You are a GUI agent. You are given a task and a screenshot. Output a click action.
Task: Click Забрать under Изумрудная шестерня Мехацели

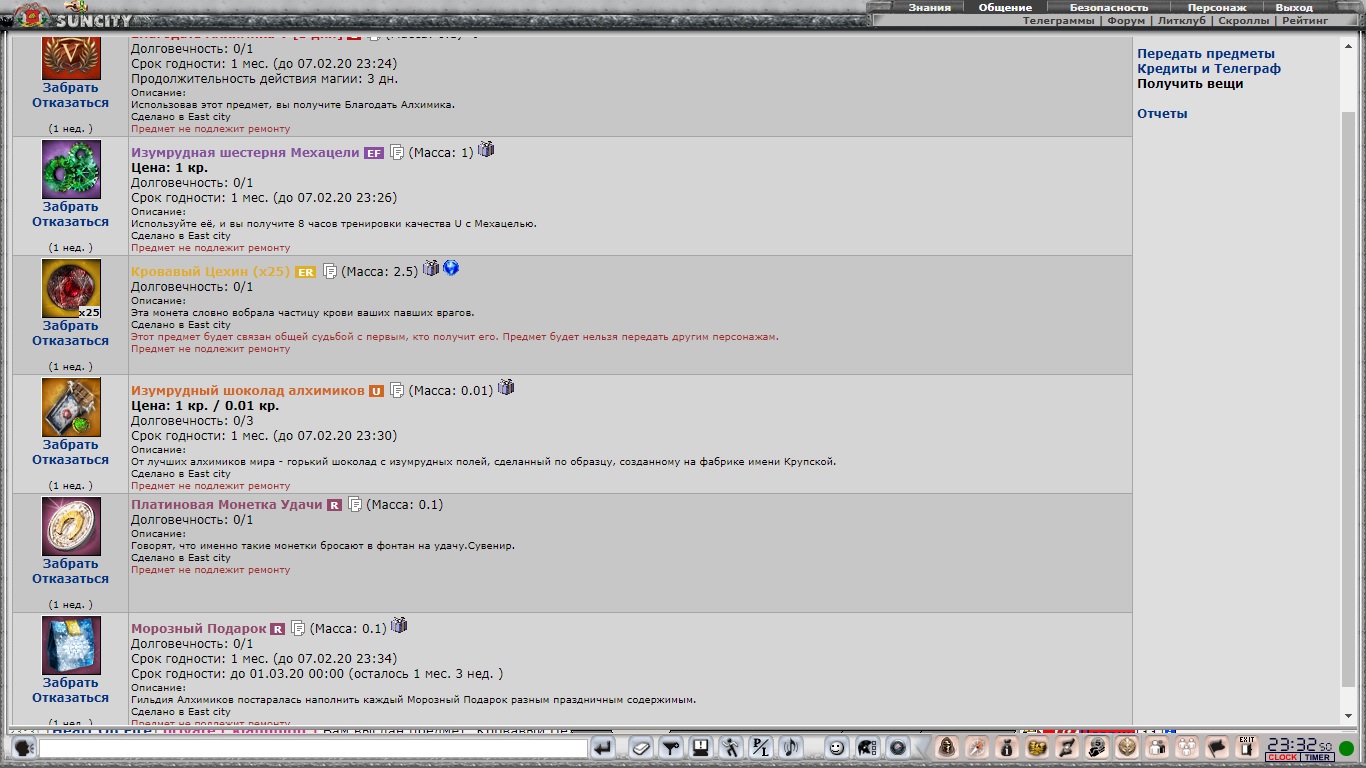[x=70, y=207]
